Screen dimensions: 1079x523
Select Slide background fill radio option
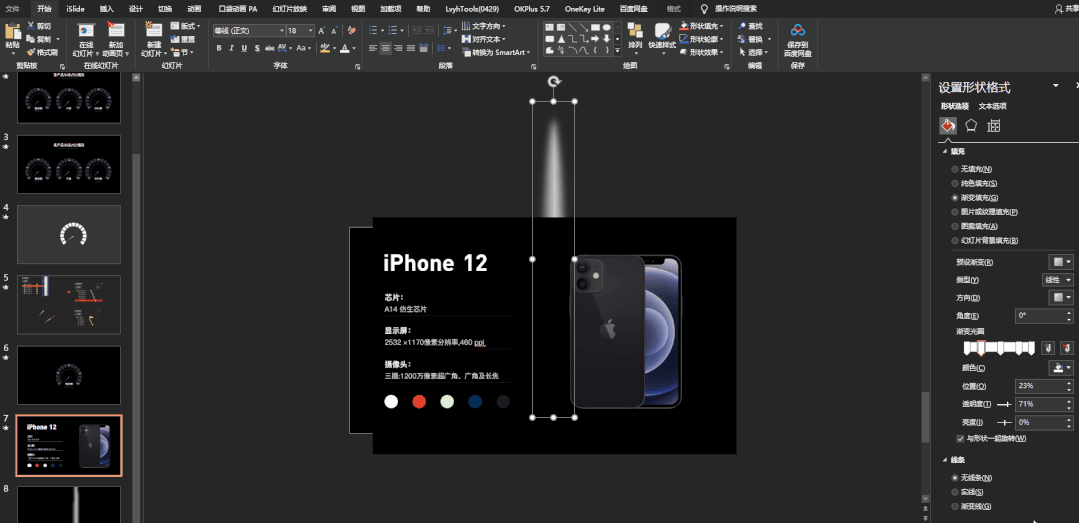coord(954,240)
